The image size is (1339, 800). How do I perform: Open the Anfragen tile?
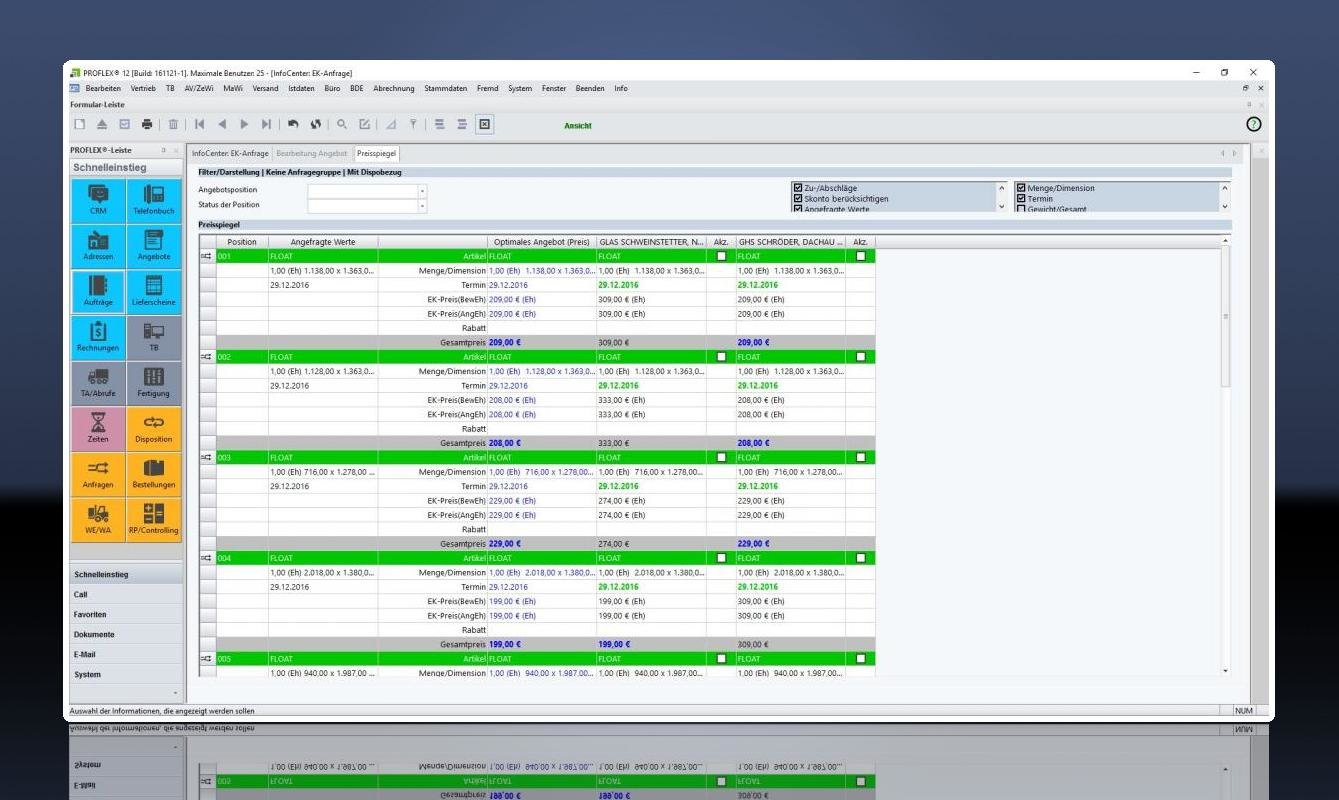coord(98,475)
